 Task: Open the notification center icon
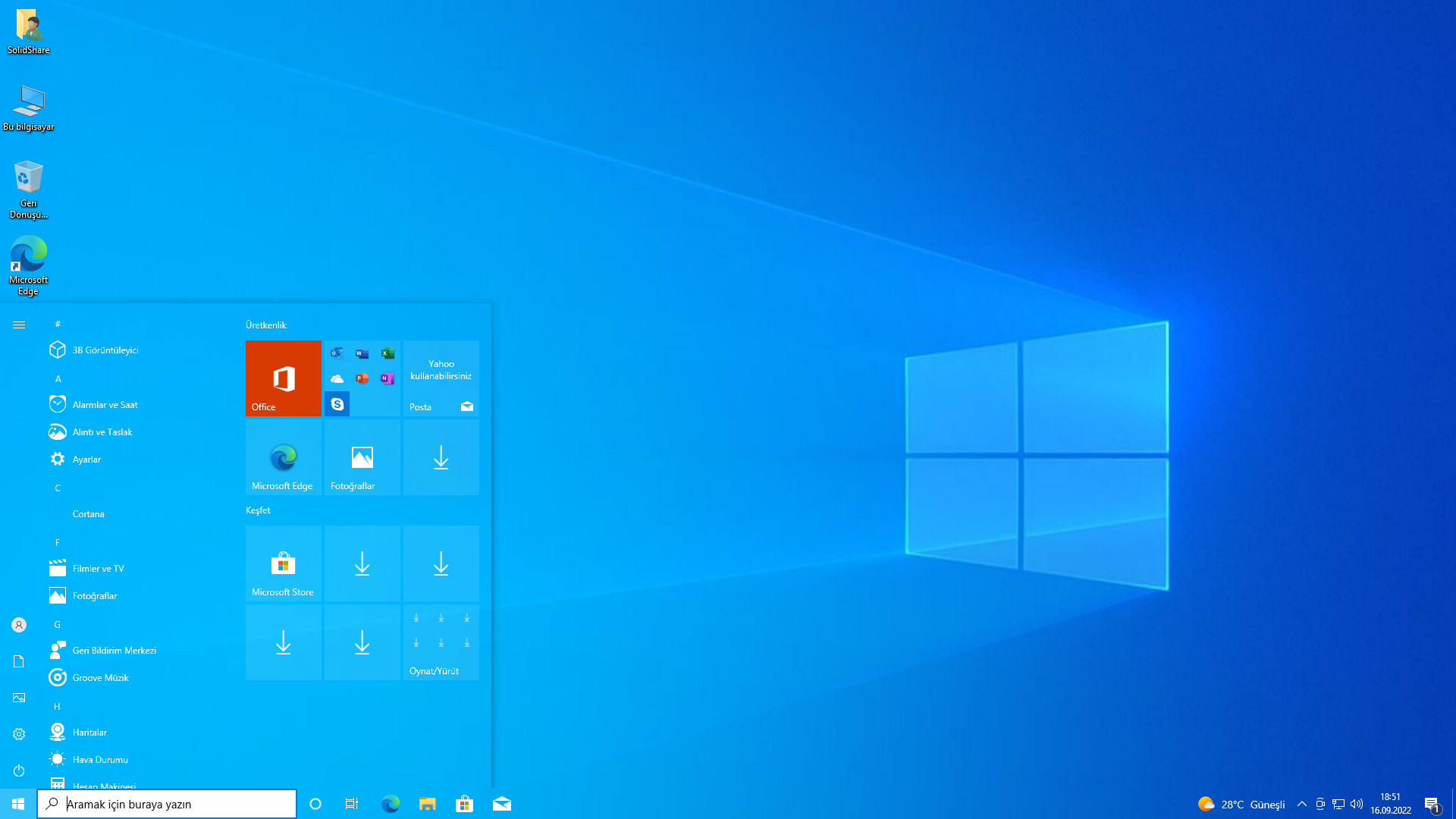(1432, 804)
